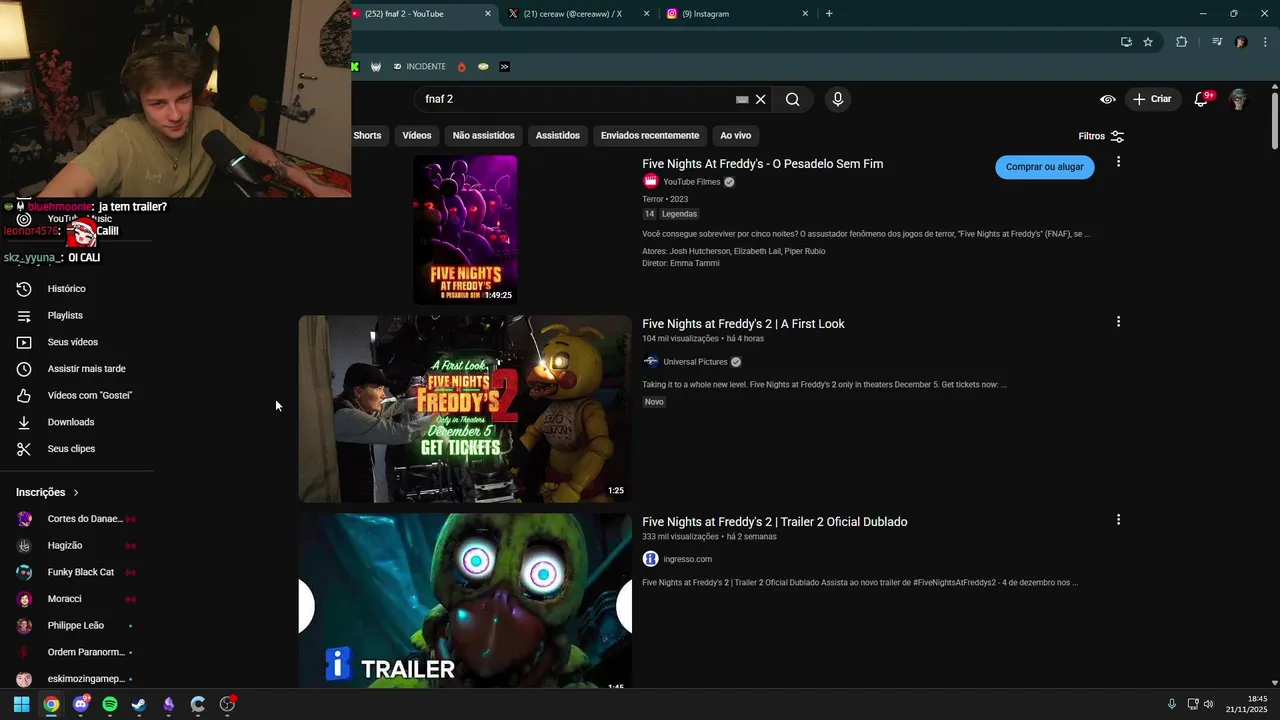
Task: Open the ingresso.com channel link
Action: coord(687,559)
